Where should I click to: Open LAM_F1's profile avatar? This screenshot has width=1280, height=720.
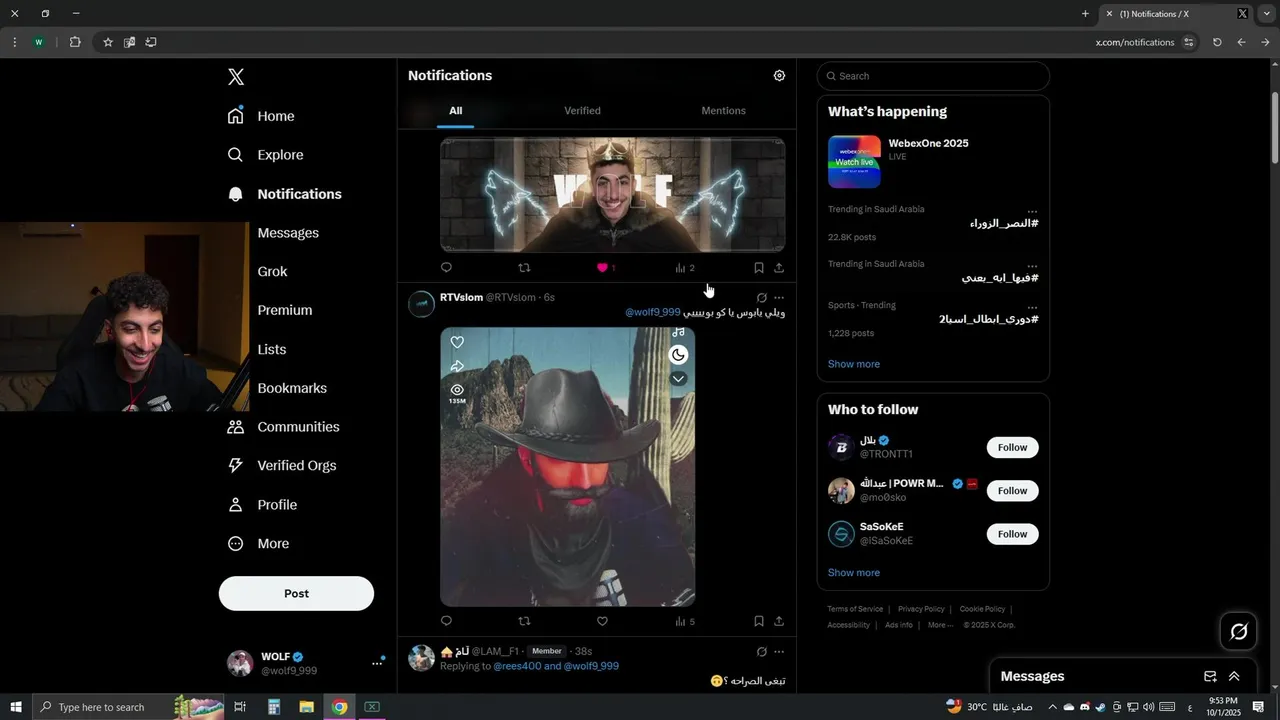tap(422, 658)
